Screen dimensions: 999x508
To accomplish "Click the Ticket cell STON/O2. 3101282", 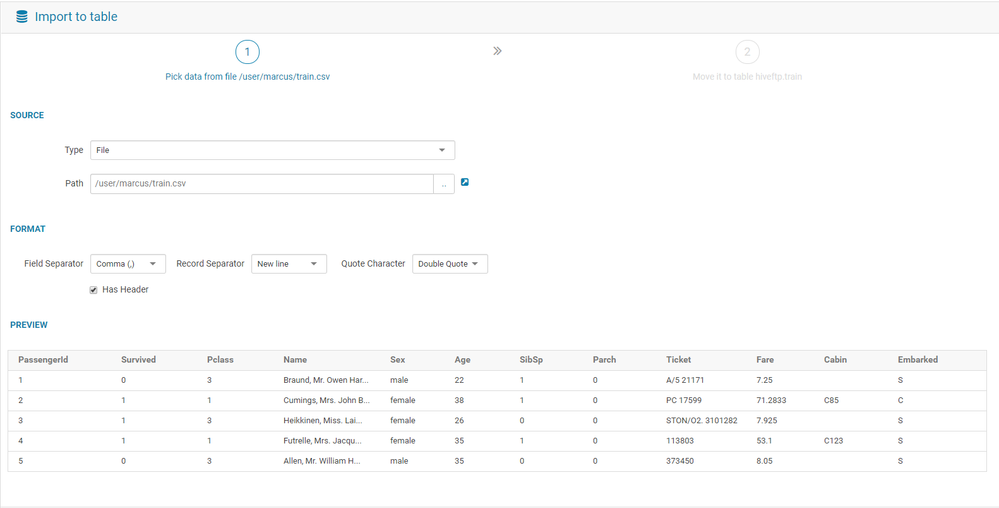I will point(701,421).
